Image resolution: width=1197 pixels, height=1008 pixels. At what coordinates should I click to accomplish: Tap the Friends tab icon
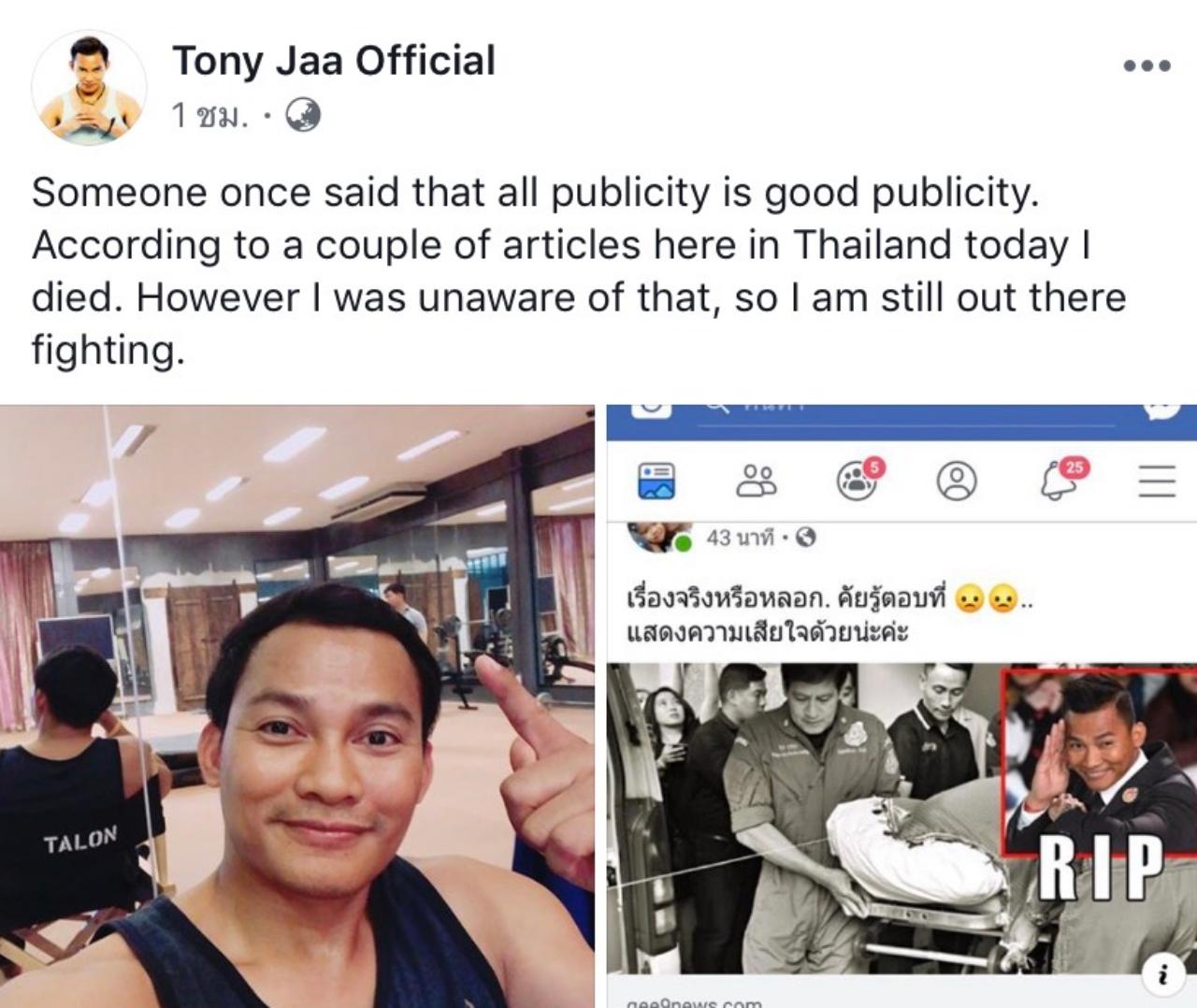757,481
